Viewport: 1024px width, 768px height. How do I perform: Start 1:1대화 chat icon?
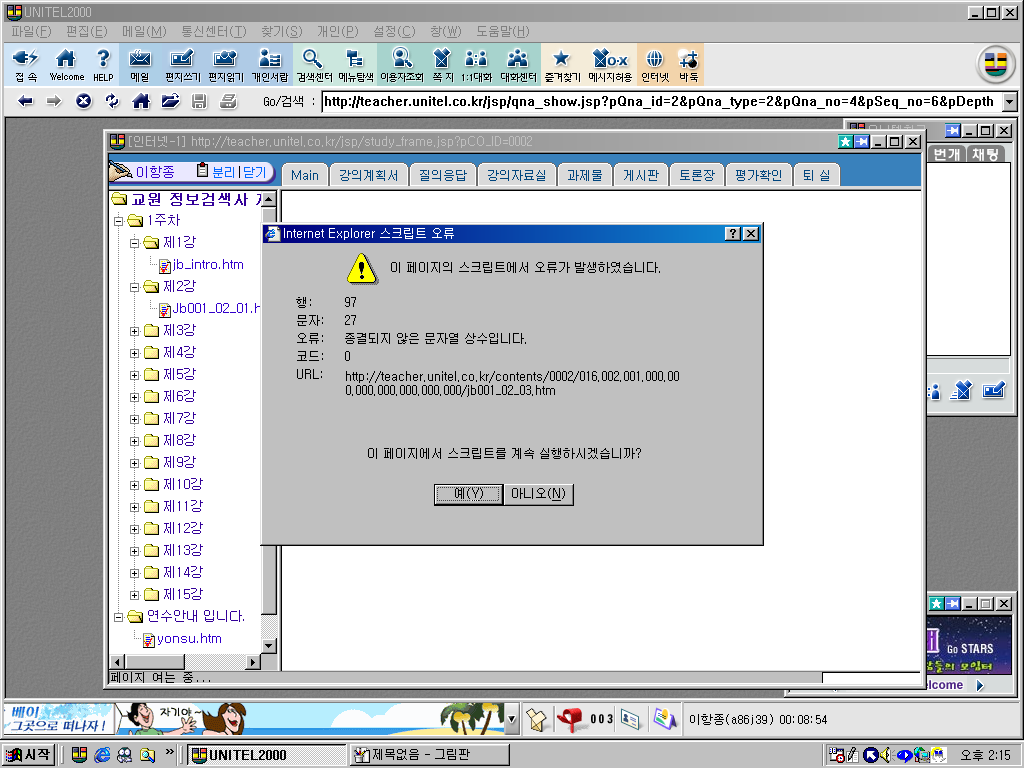coord(476,65)
